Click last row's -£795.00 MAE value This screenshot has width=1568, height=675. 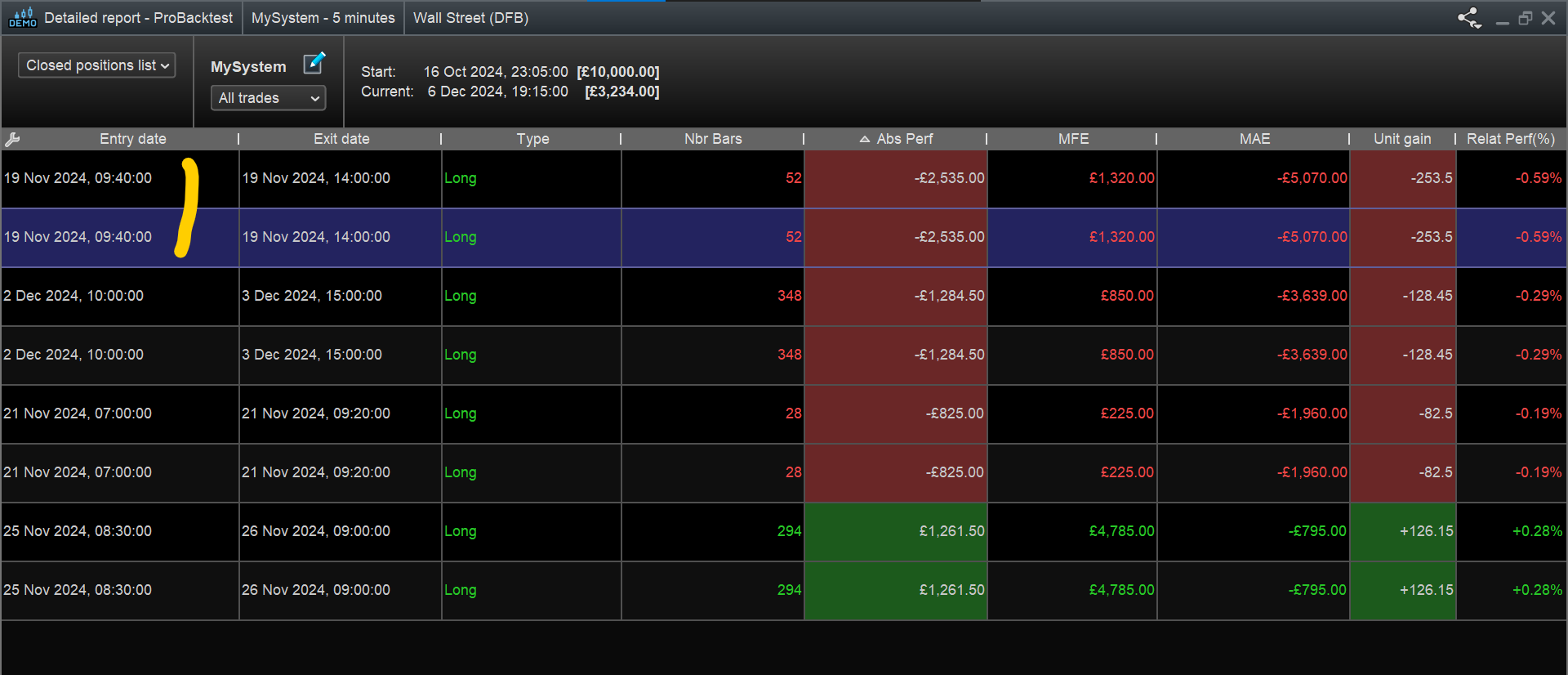point(1317,590)
